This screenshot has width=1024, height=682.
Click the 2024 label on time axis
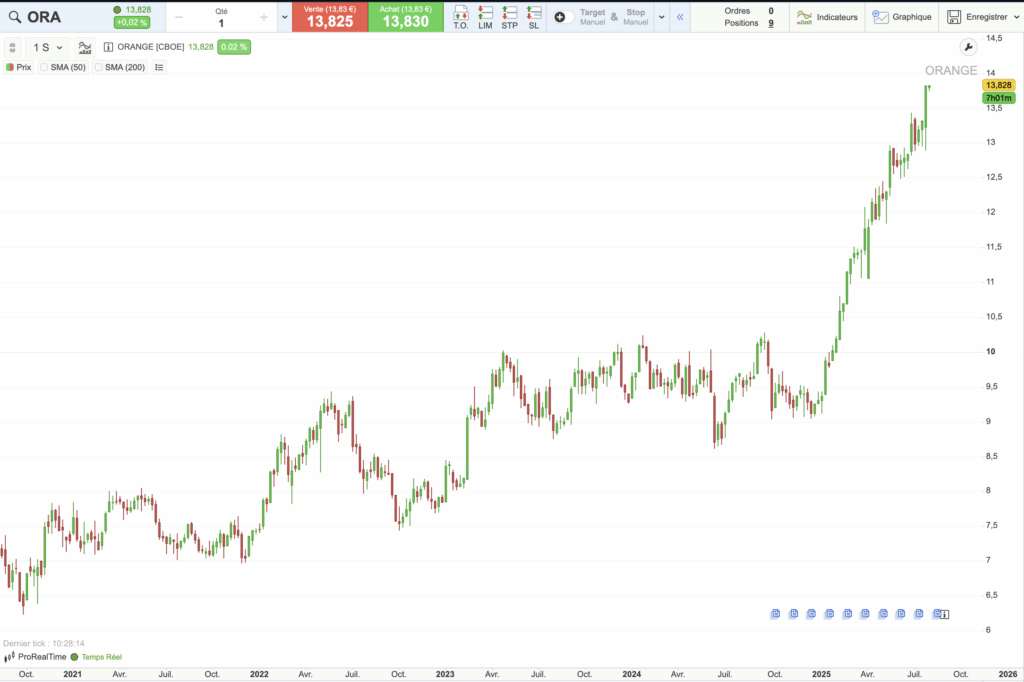[x=632, y=674]
